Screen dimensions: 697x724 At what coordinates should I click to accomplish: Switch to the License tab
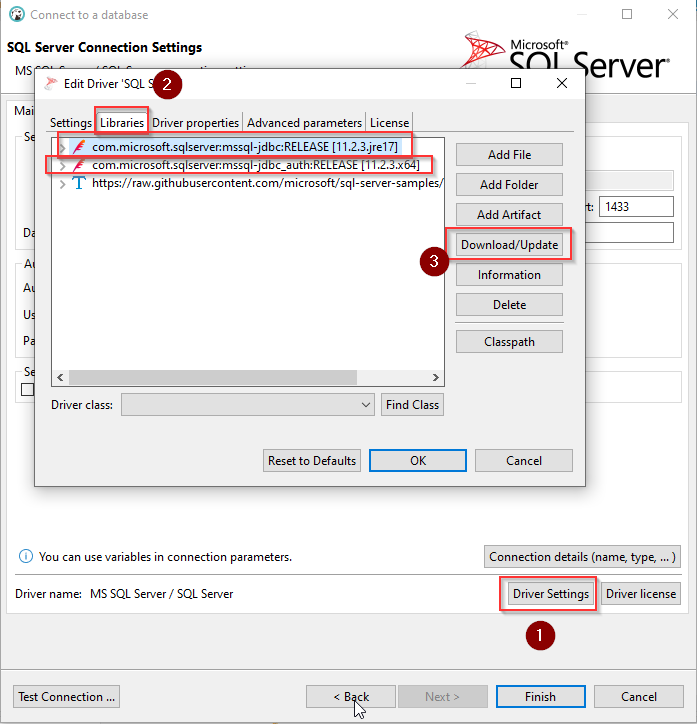(389, 123)
